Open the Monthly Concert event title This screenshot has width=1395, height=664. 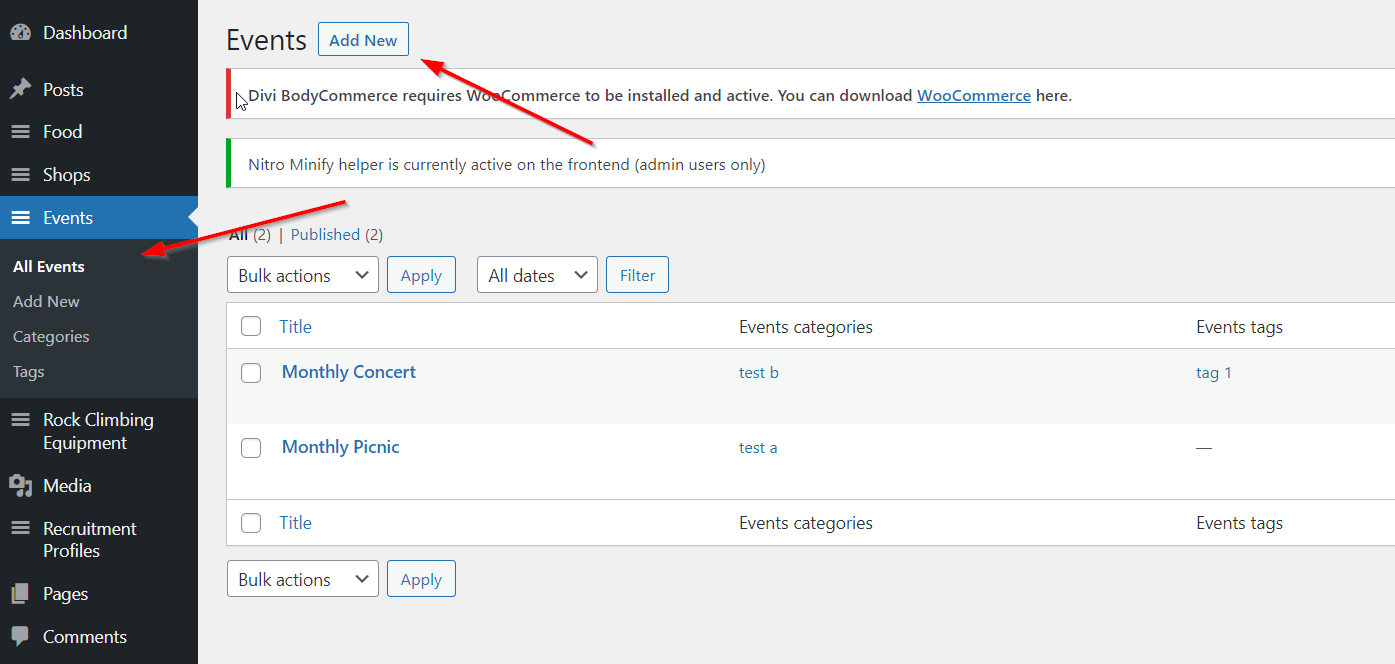348,372
